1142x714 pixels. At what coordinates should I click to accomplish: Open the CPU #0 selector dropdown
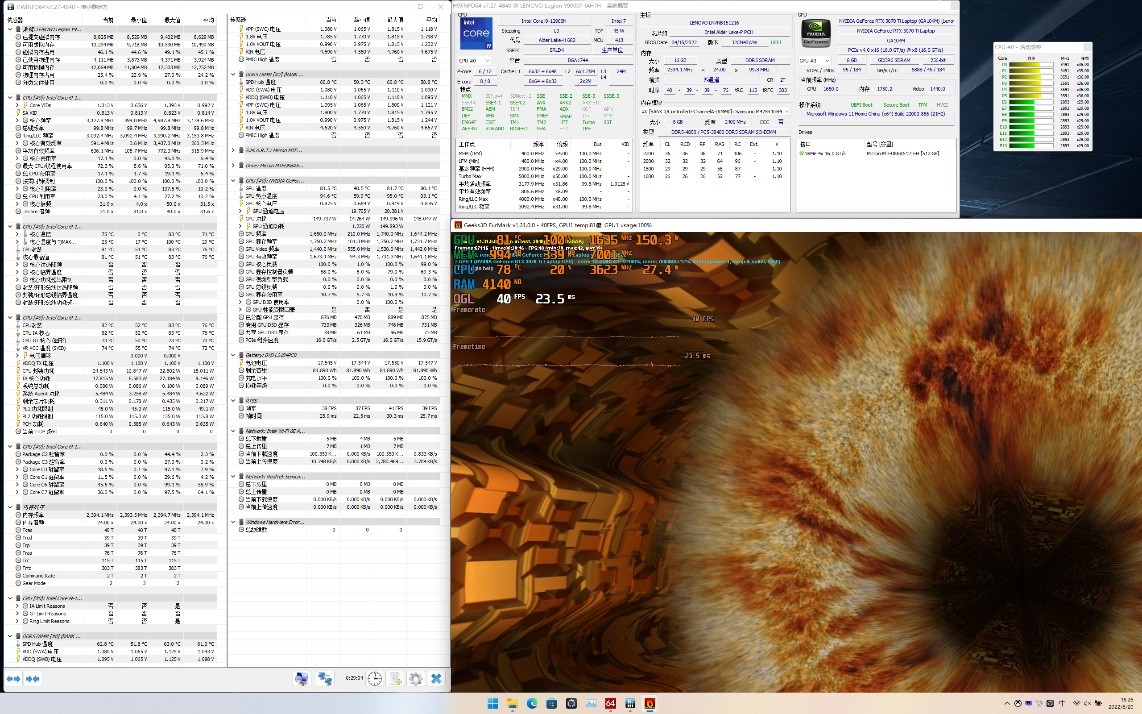coord(474,61)
